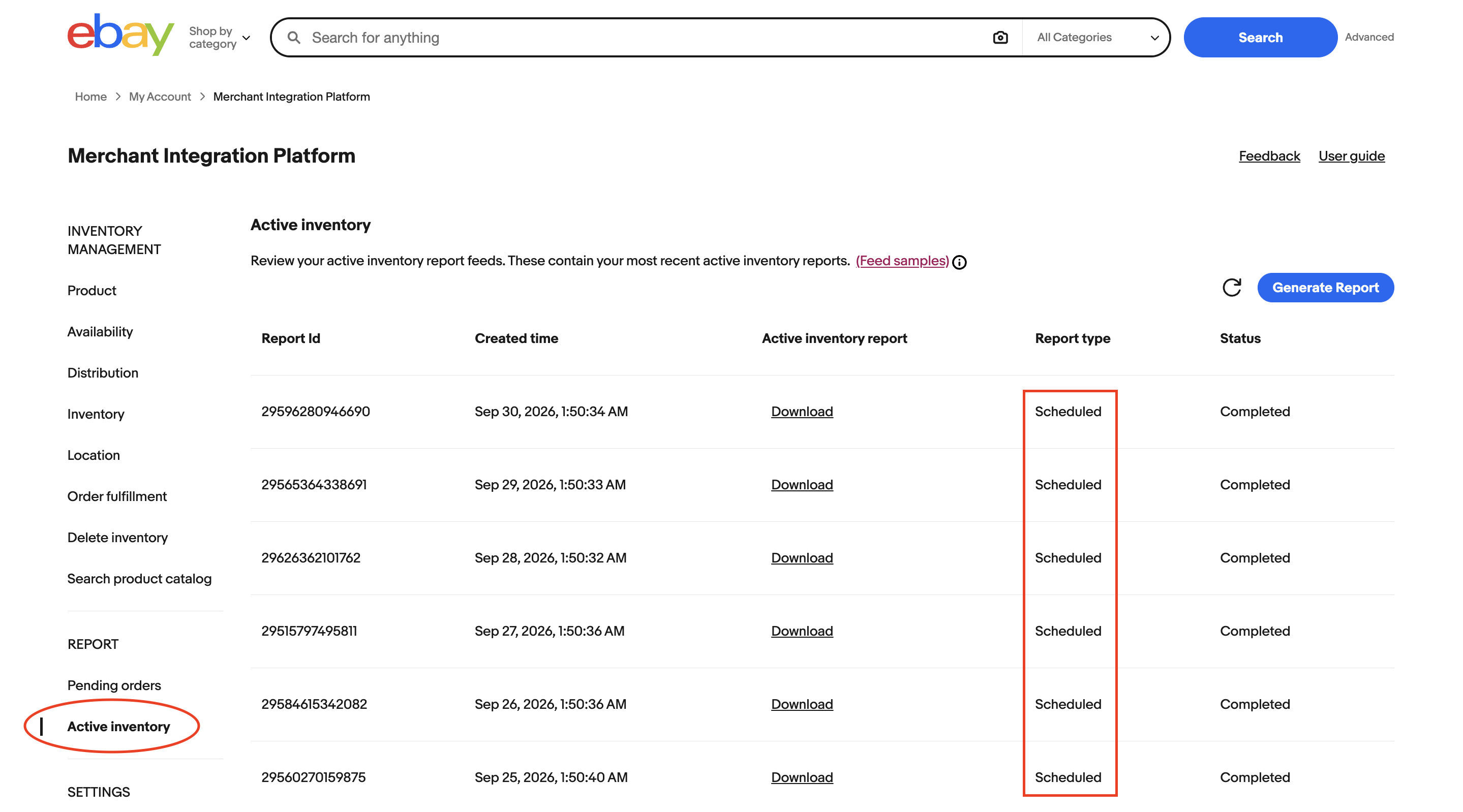Open the All Categories dropdown
This screenshot has height=812, width=1463.
point(1096,38)
